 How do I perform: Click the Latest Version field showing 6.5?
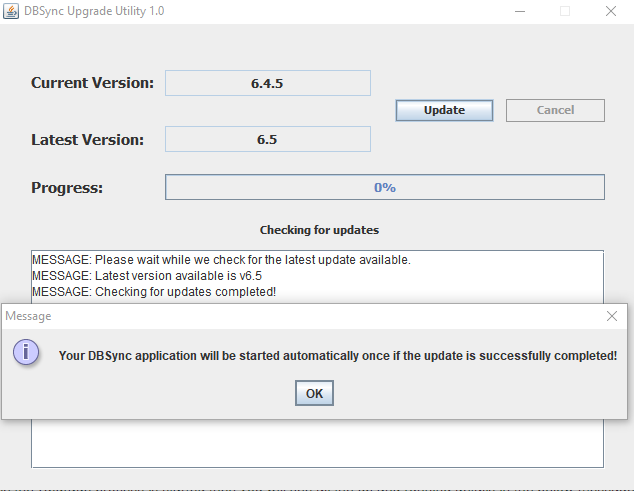pyautogui.click(x=267, y=139)
